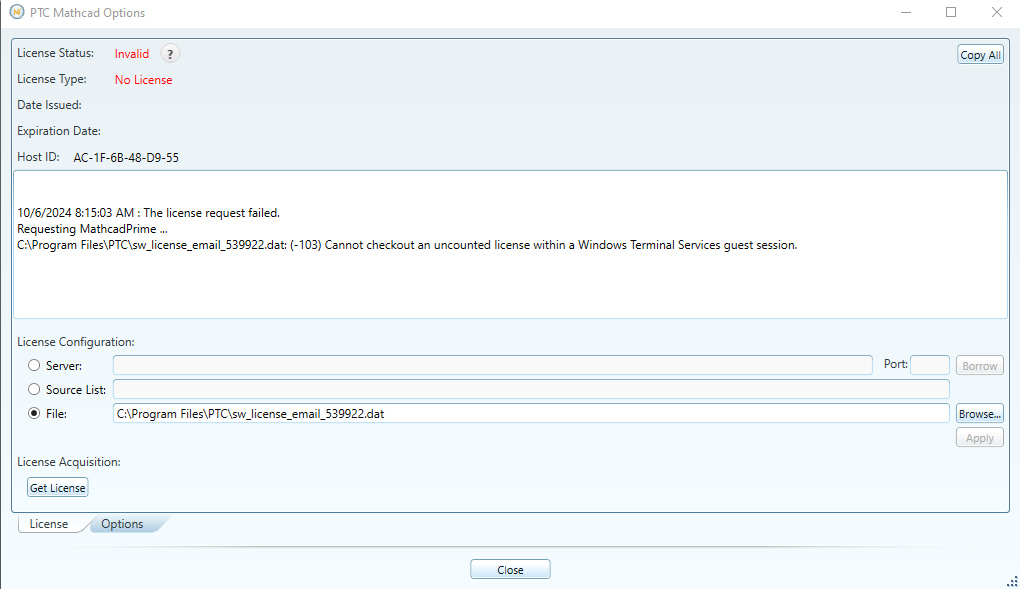Click the Get License button

(57, 487)
